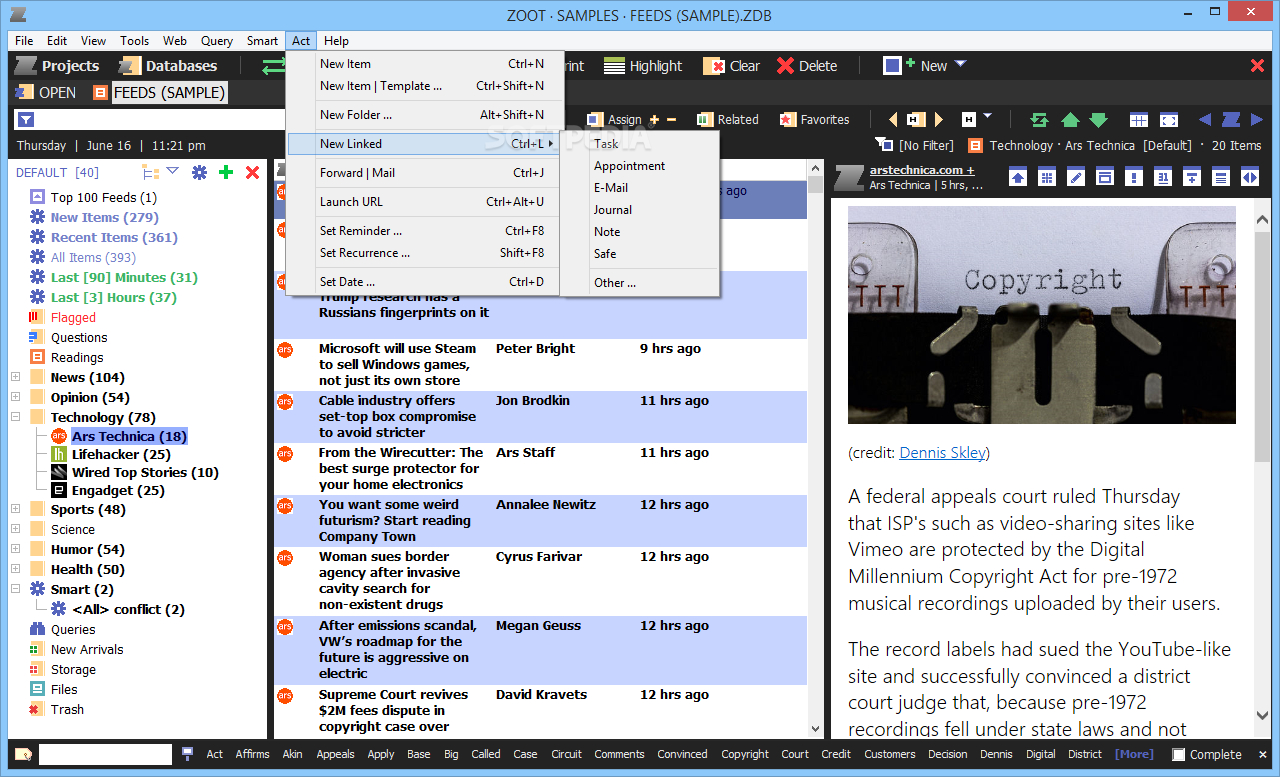Click the left-right arrows icon in reader pane

(1250, 177)
